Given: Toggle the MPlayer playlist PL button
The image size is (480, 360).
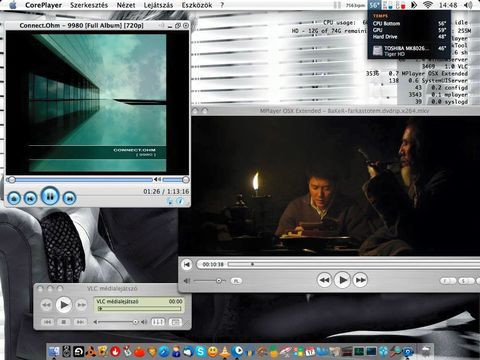Looking at the screenshot, I should [236, 281].
